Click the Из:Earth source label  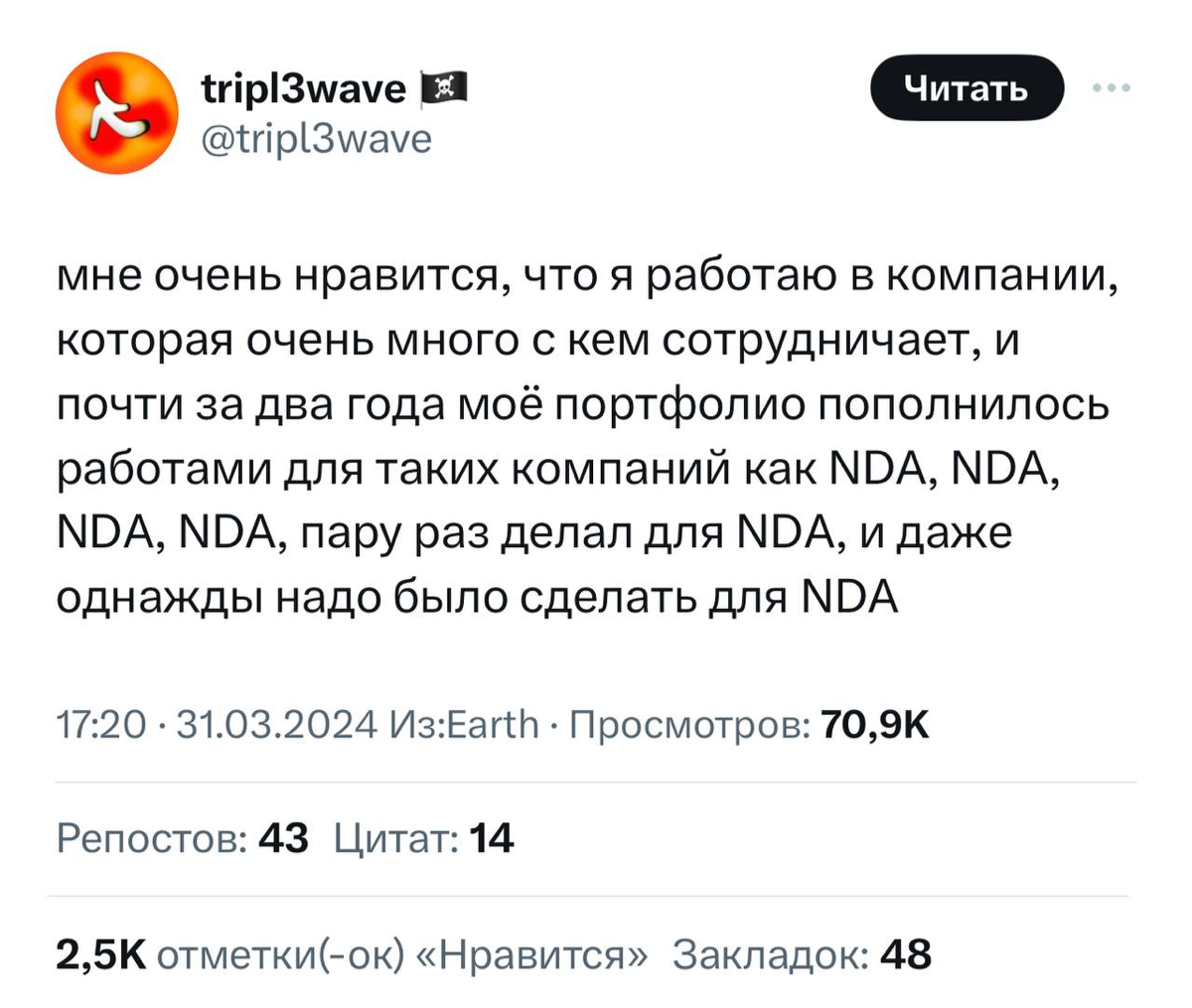465,726
